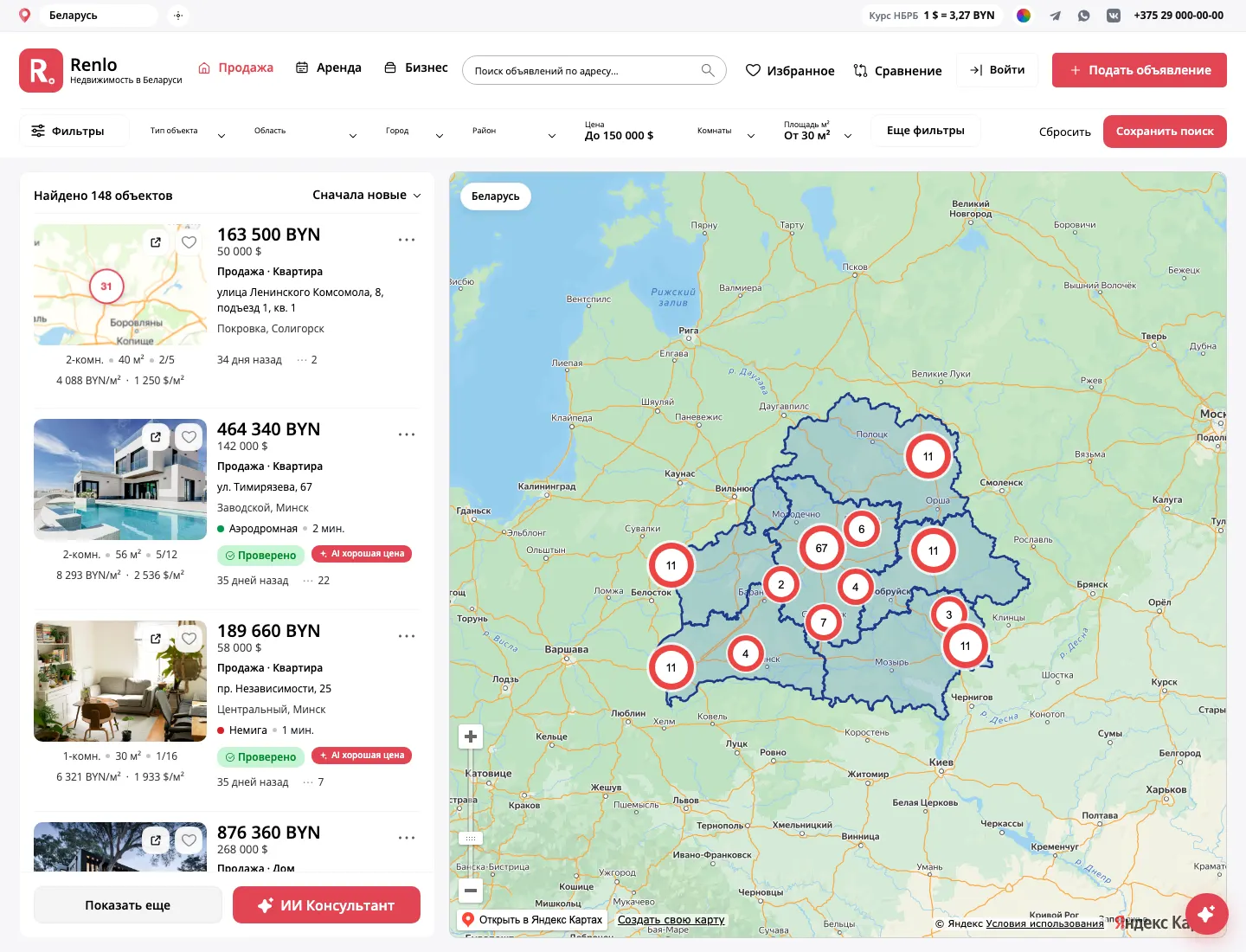Select the map cluster marked 7
Image resolution: width=1246 pixels, height=952 pixels.
click(823, 621)
